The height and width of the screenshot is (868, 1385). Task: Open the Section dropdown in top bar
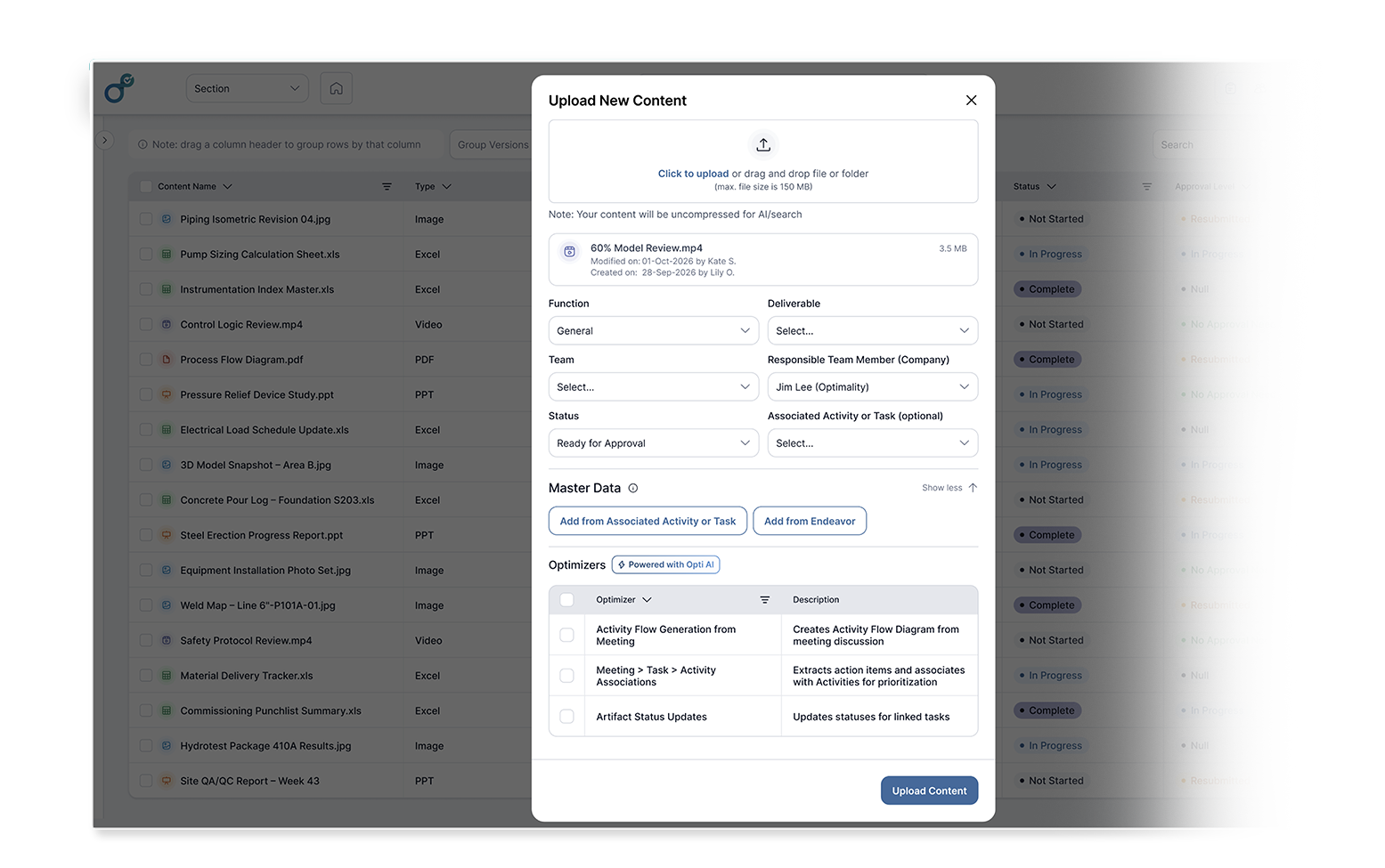coord(247,88)
